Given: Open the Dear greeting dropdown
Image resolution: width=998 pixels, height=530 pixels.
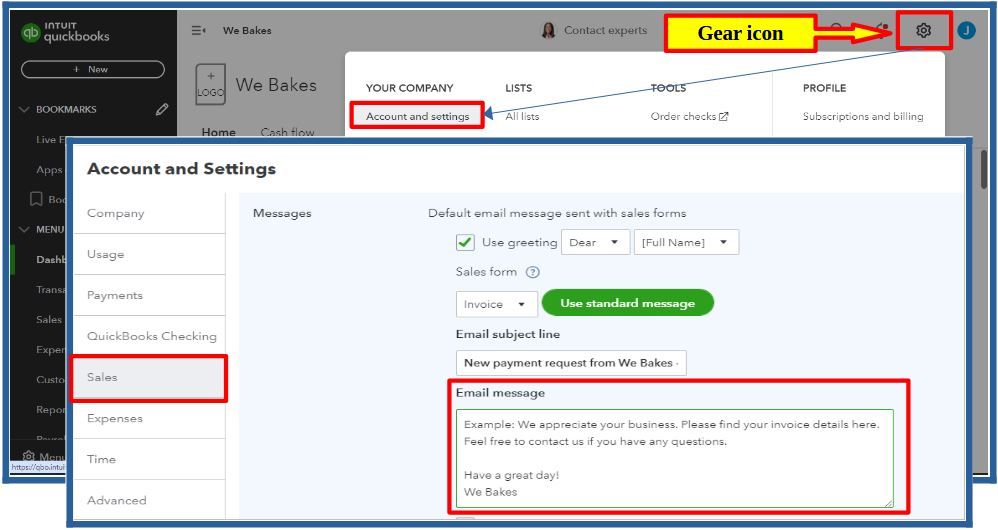Looking at the screenshot, I should (595, 242).
